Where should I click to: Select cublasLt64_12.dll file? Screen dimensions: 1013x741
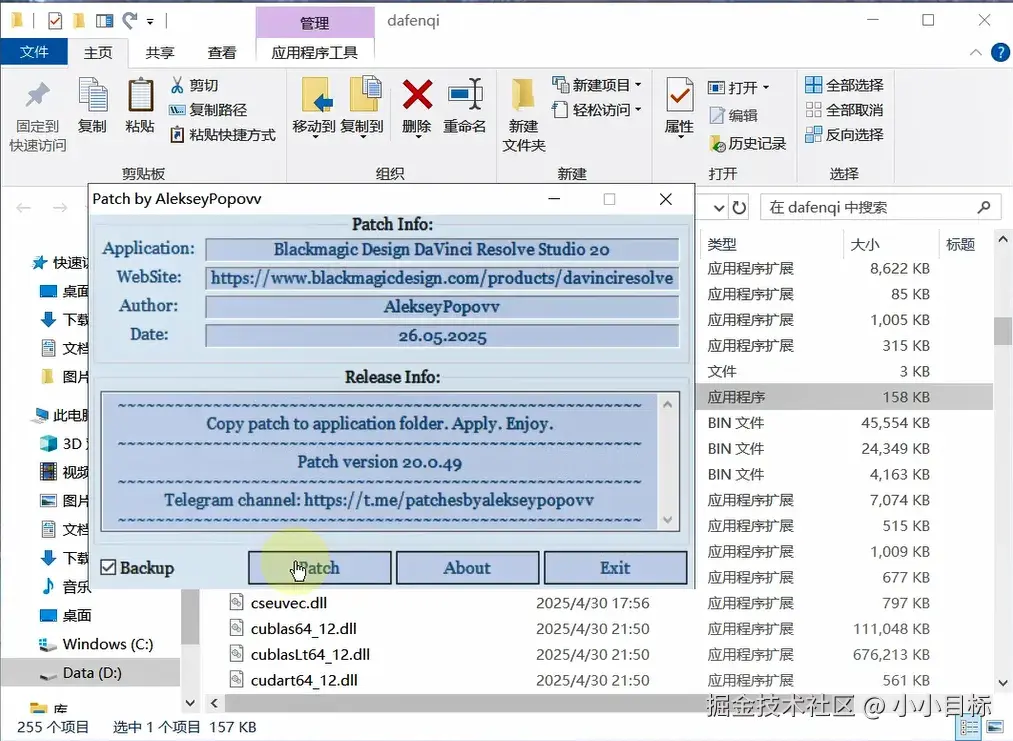pyautogui.click(x=310, y=654)
